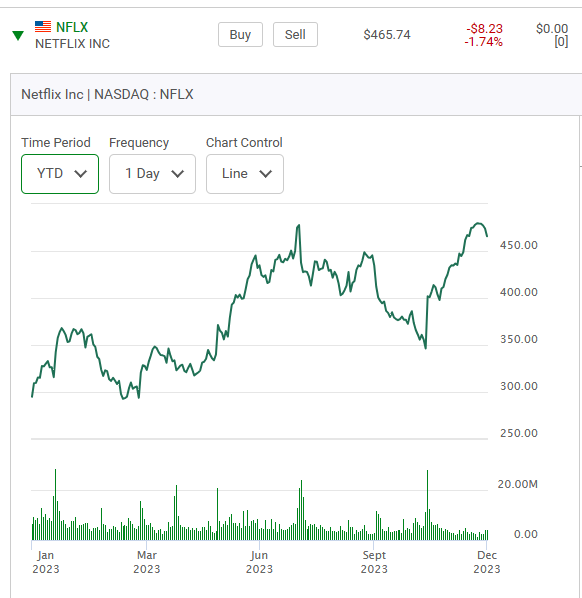The width and height of the screenshot is (582, 598).
Task: Click the Buy button
Action: click(240, 35)
